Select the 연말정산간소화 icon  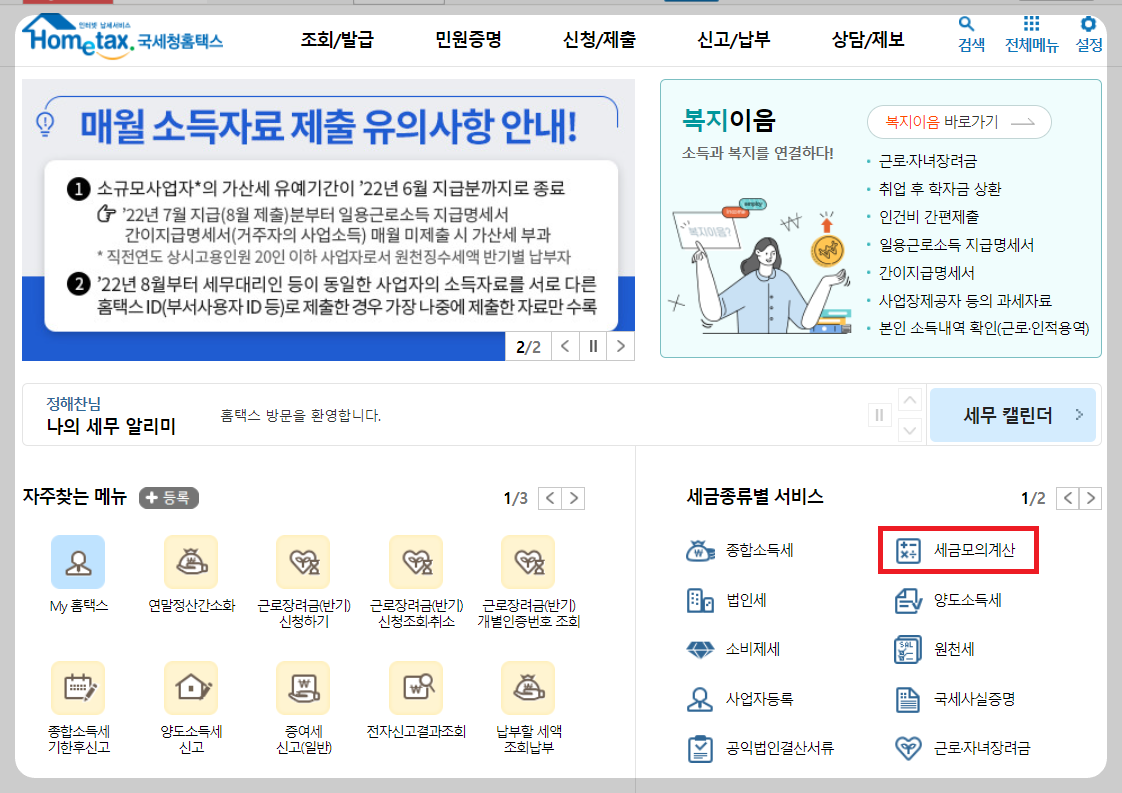click(191, 564)
